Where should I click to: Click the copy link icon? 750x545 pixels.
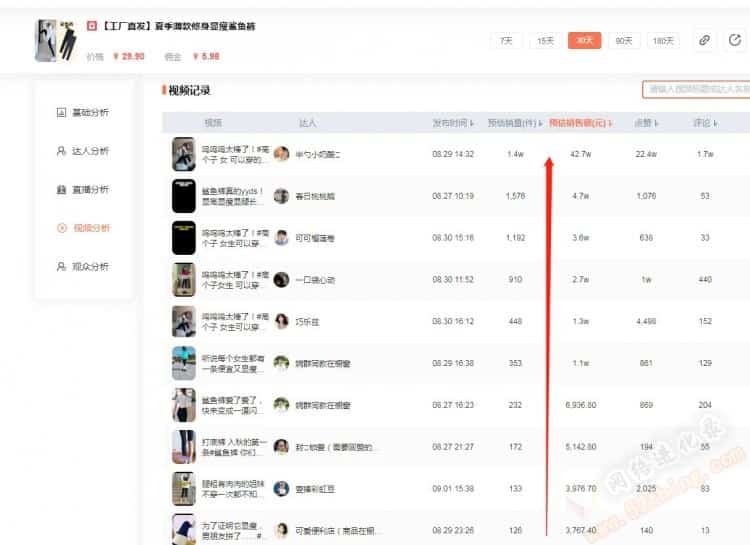704,40
